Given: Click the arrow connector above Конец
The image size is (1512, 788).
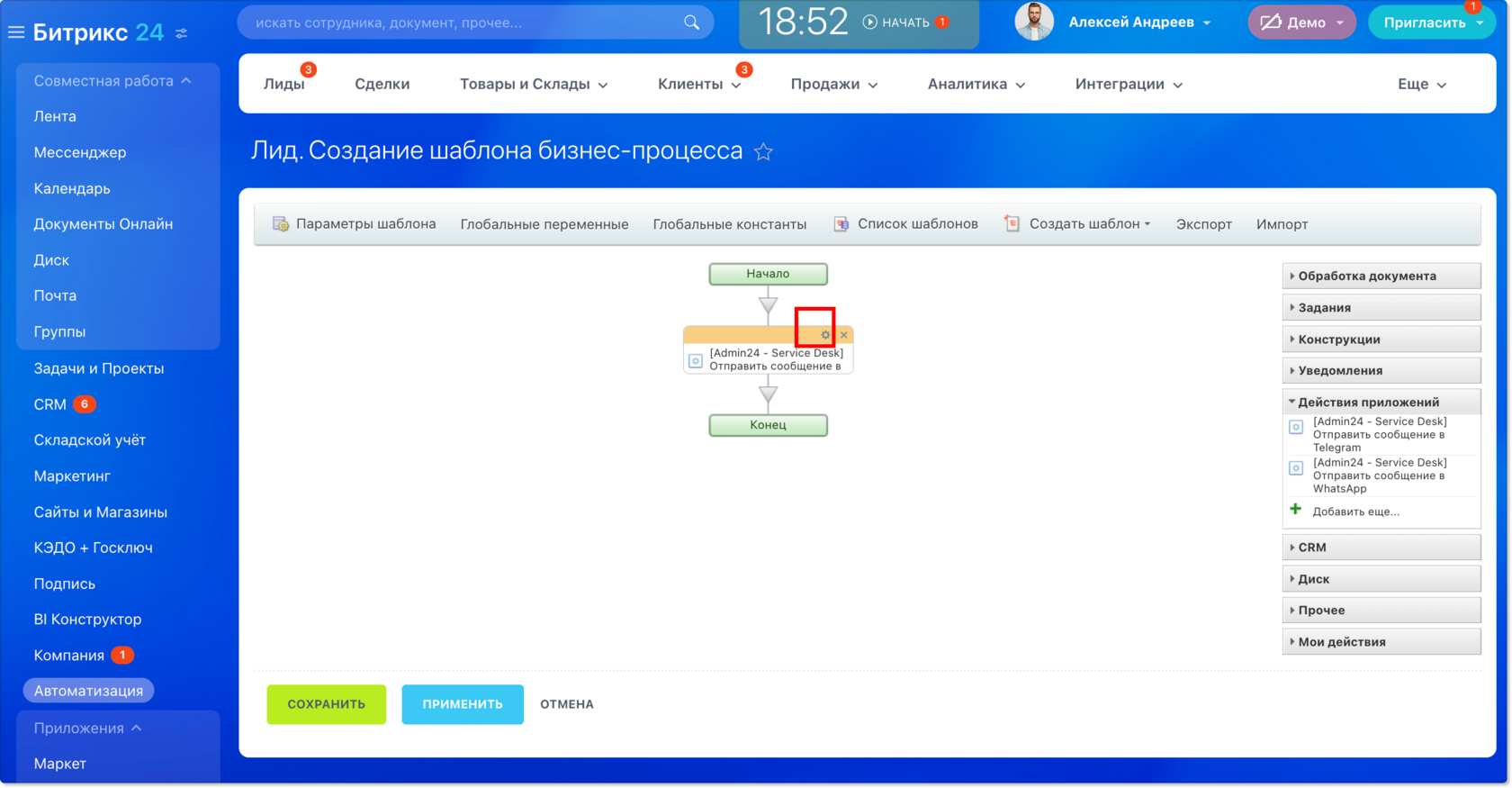Looking at the screenshot, I should click(x=768, y=394).
